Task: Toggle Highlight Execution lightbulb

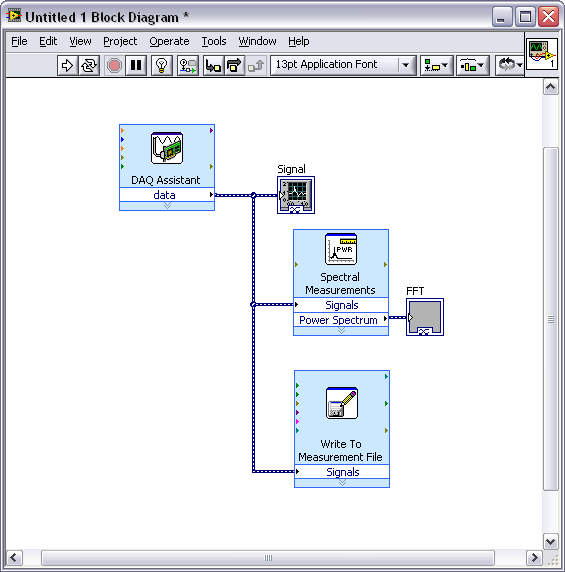Action: (x=162, y=66)
